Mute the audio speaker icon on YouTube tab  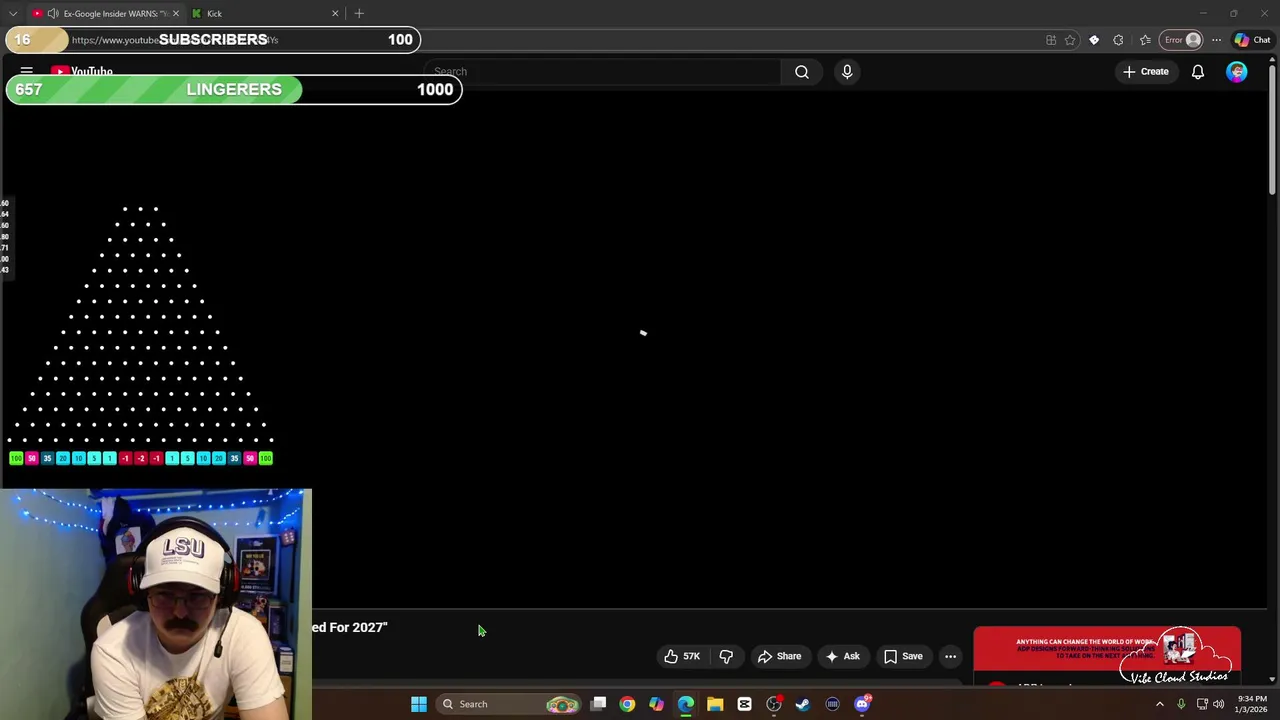click(53, 13)
